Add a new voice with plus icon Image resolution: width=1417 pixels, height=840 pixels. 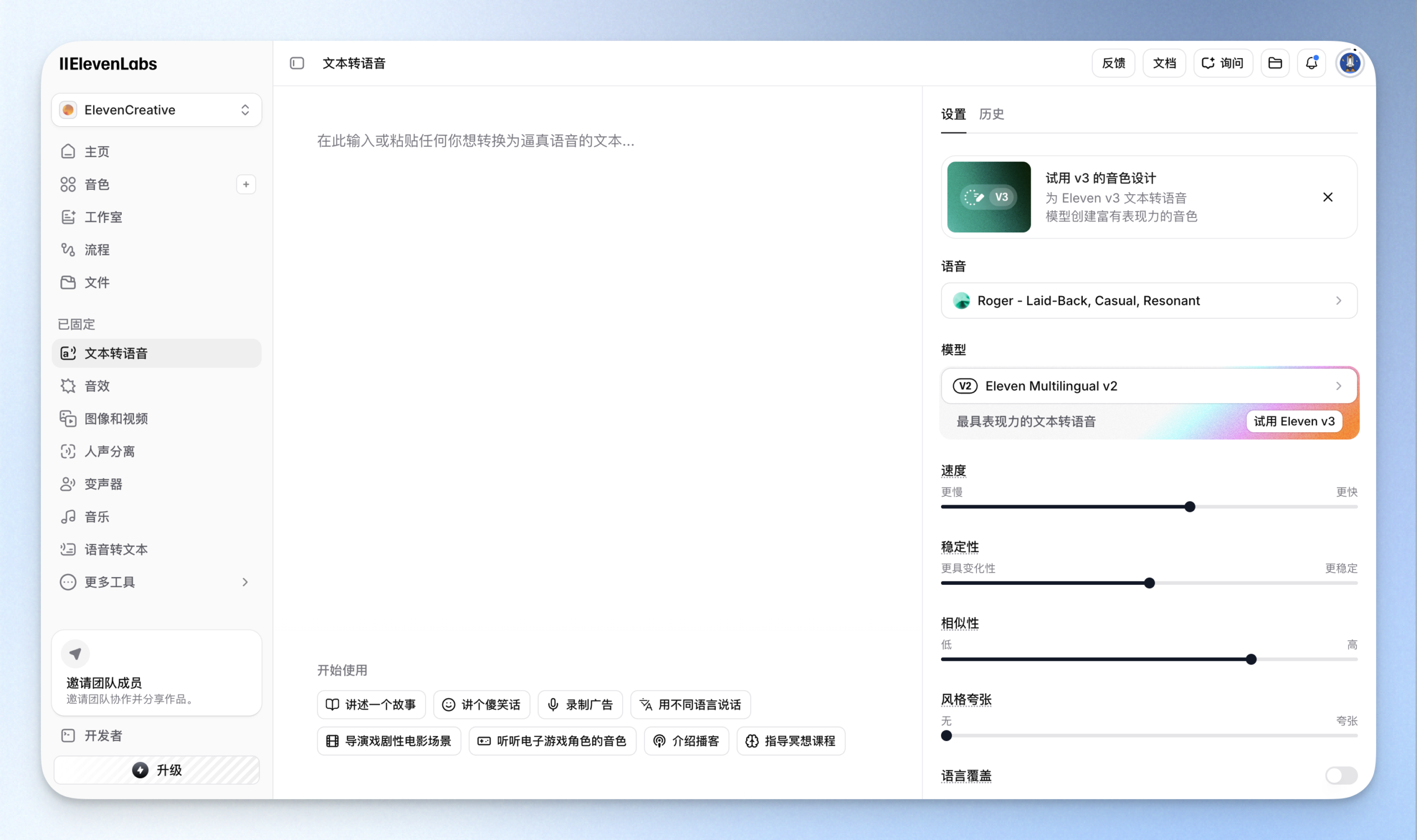(x=246, y=184)
